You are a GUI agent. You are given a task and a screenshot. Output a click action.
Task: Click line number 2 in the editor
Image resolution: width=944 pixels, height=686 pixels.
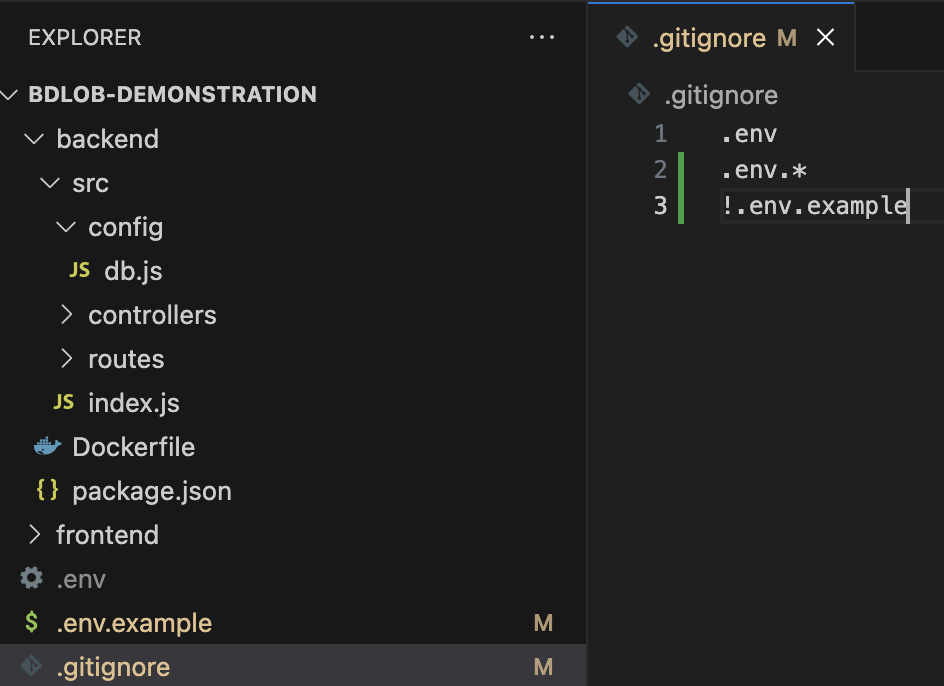(x=660, y=170)
